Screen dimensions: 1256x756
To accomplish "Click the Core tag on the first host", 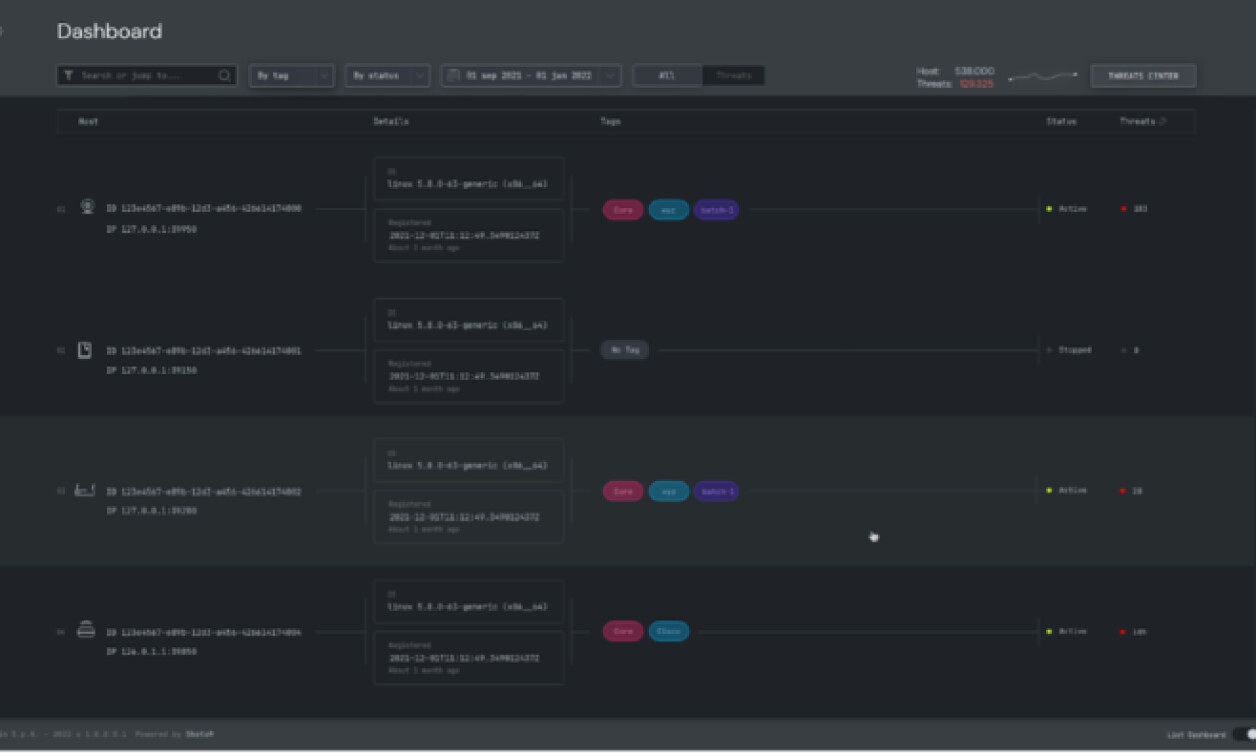I will click(x=622, y=209).
